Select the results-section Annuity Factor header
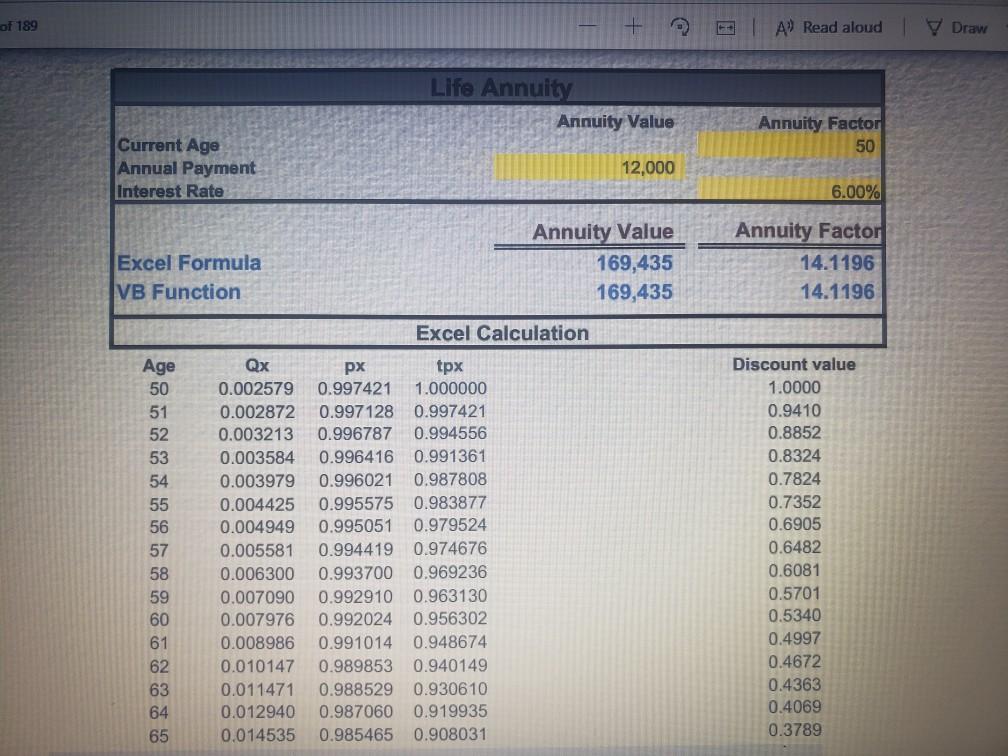 (808, 230)
